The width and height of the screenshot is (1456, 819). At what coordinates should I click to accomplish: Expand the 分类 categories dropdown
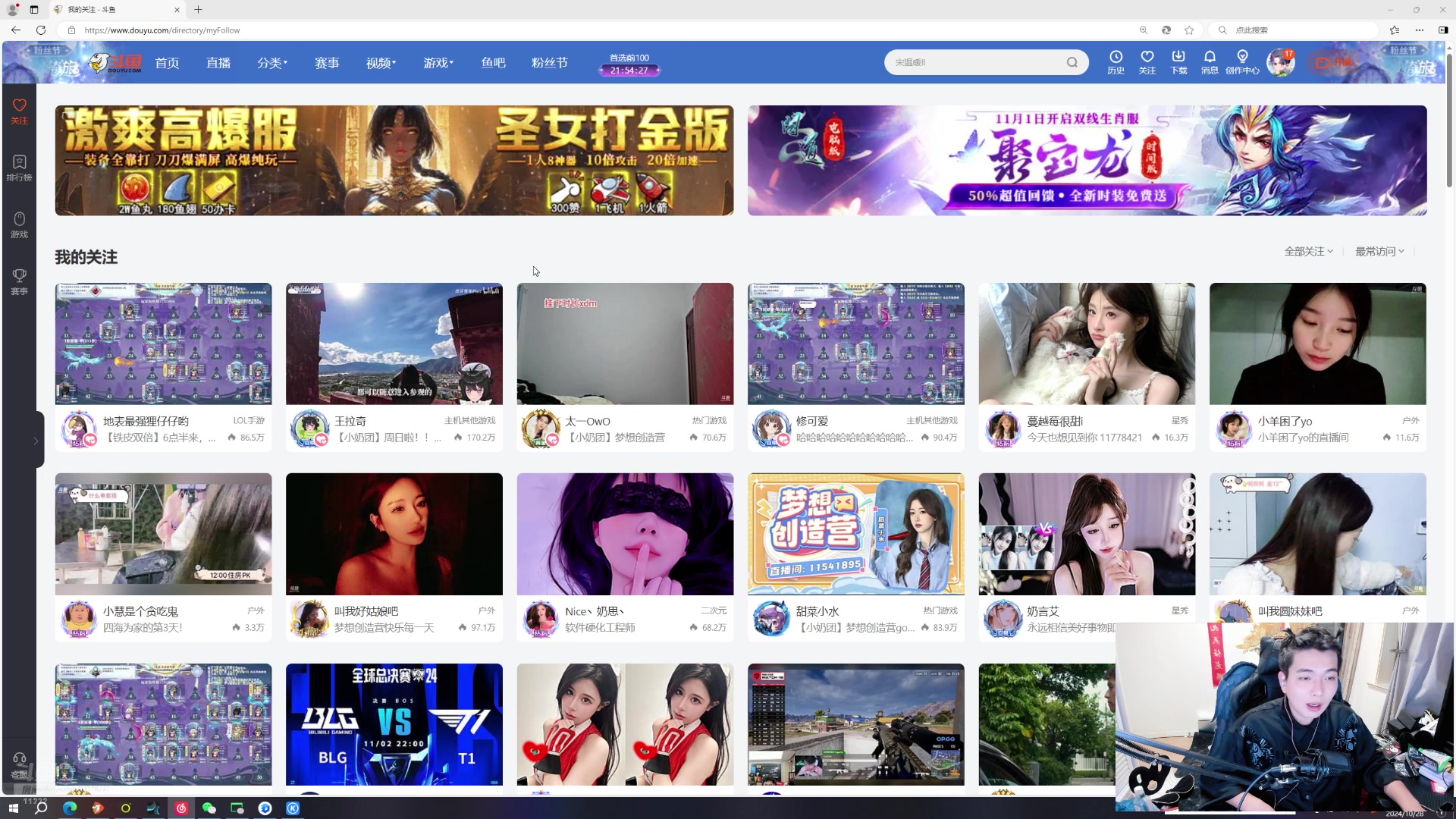272,63
